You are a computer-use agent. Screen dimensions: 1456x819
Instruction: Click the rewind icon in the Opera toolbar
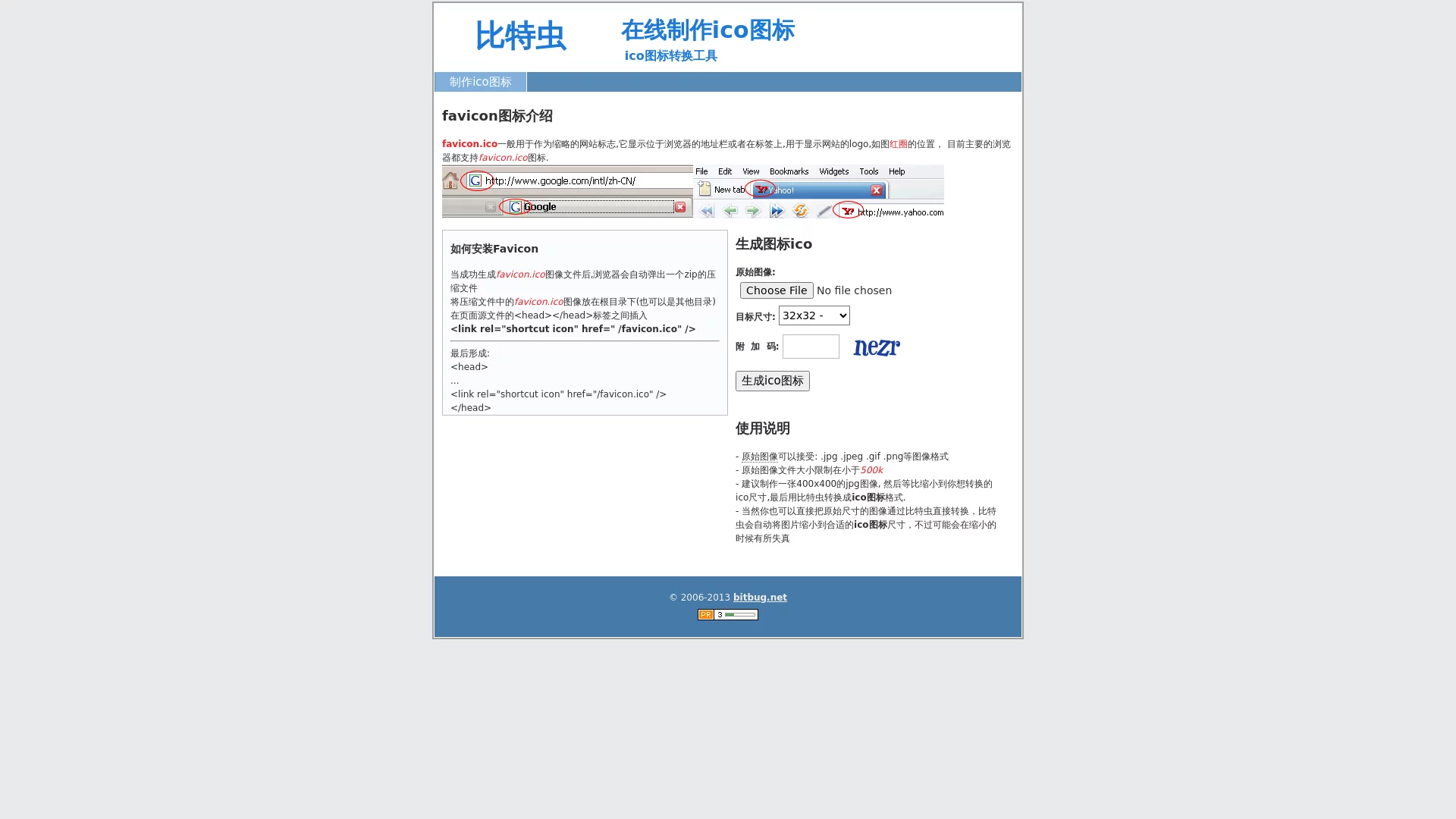click(707, 211)
